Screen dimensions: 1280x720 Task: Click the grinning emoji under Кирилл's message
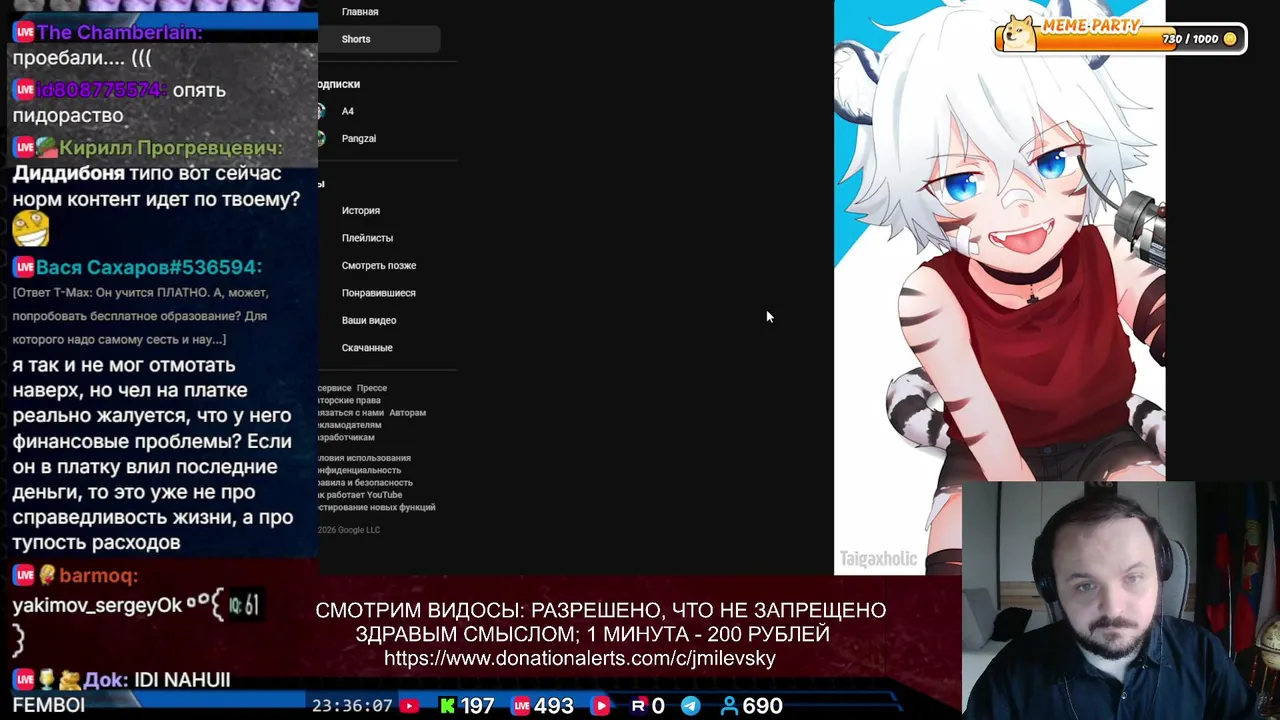tap(31, 229)
